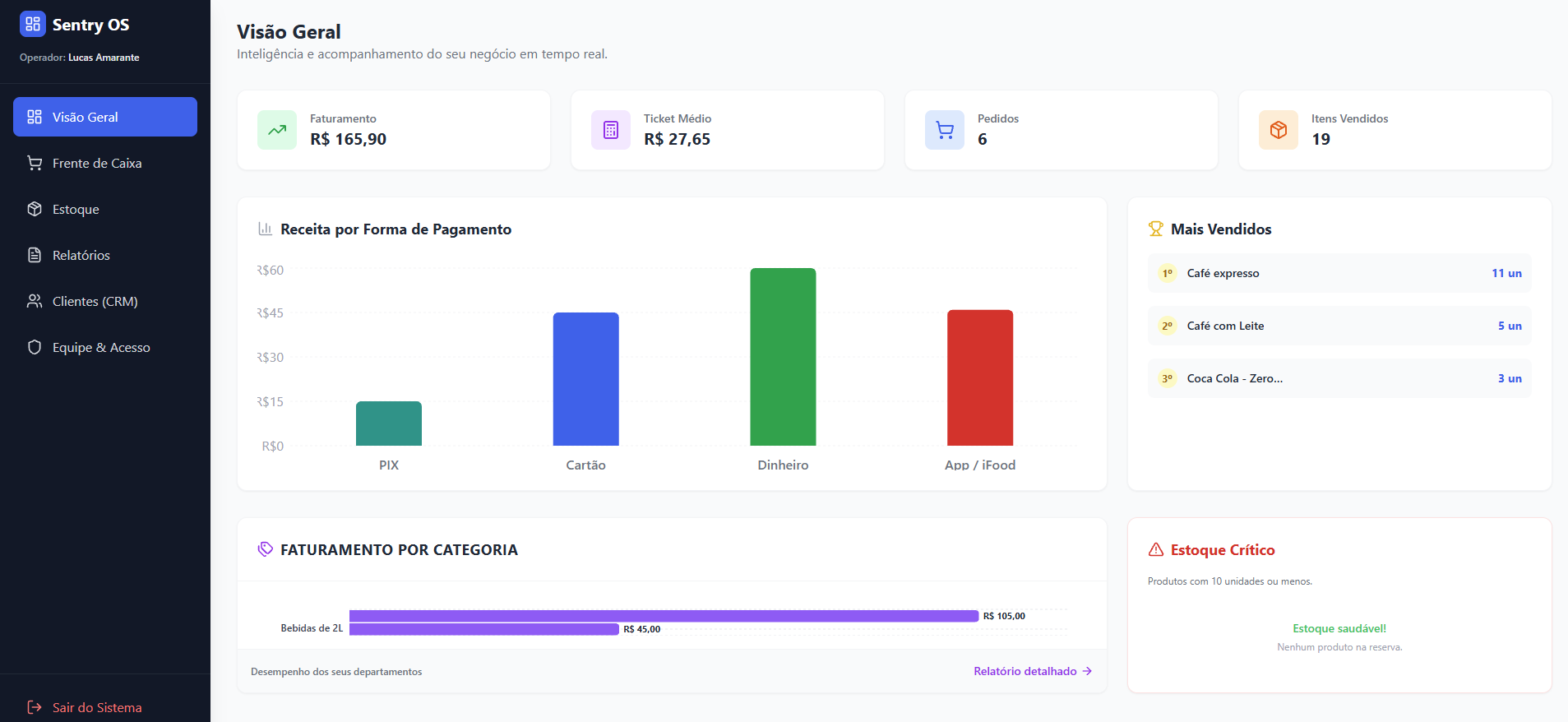This screenshot has width=1568, height=722.
Task: Click the bar chart icon beside Receita title
Action: coord(266,229)
